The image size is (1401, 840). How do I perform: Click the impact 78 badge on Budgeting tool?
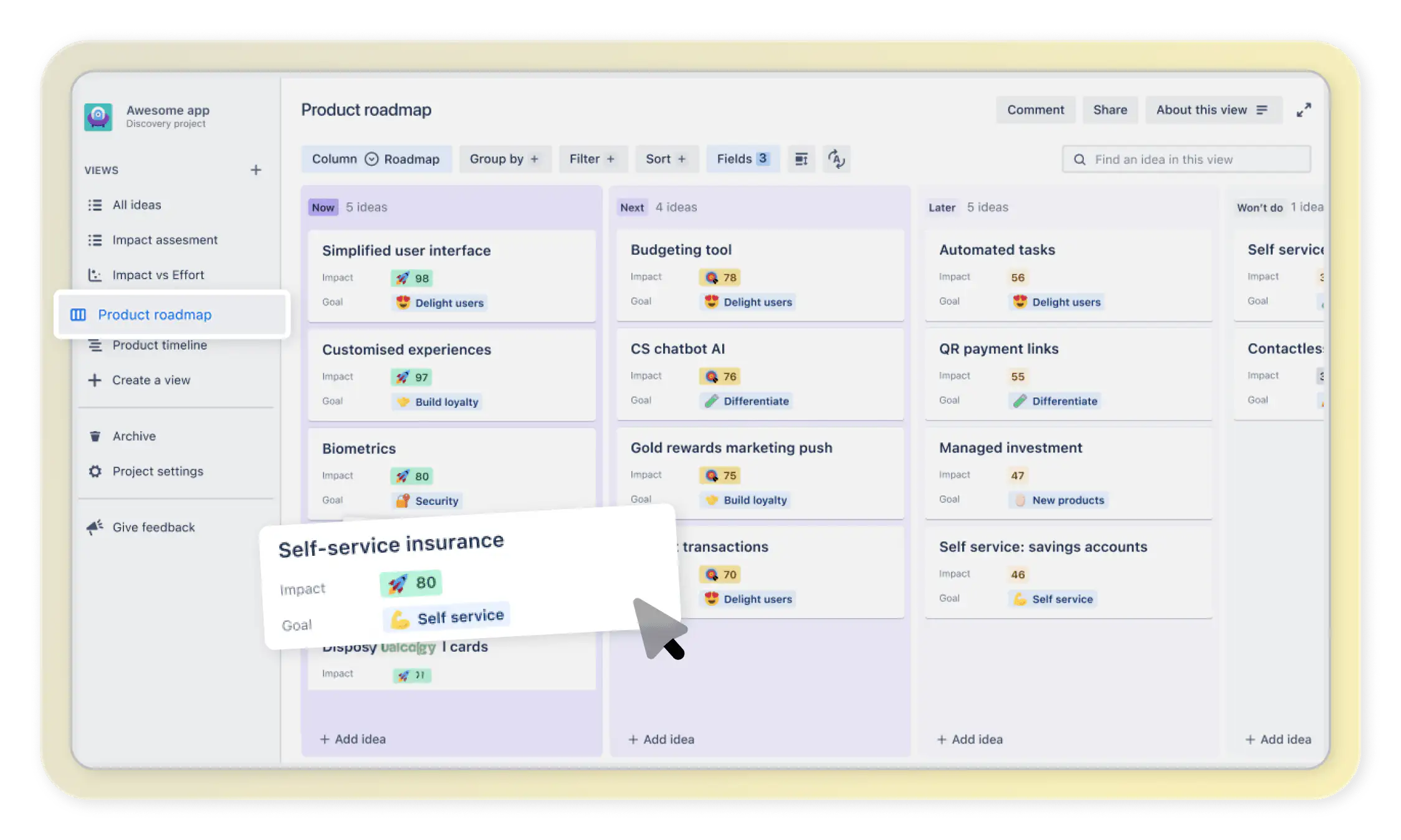[x=720, y=277]
